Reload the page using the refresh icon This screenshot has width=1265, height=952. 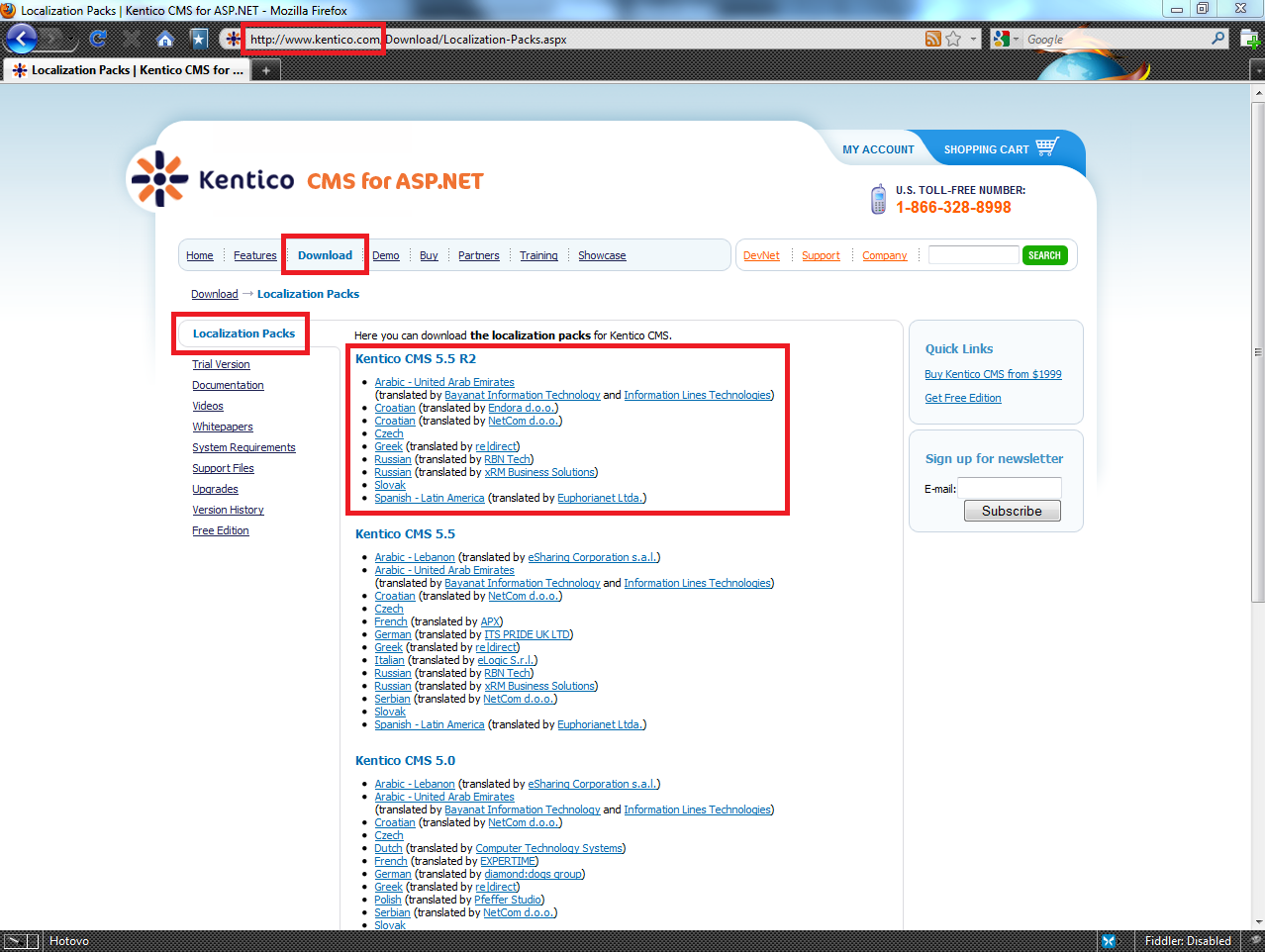click(97, 39)
